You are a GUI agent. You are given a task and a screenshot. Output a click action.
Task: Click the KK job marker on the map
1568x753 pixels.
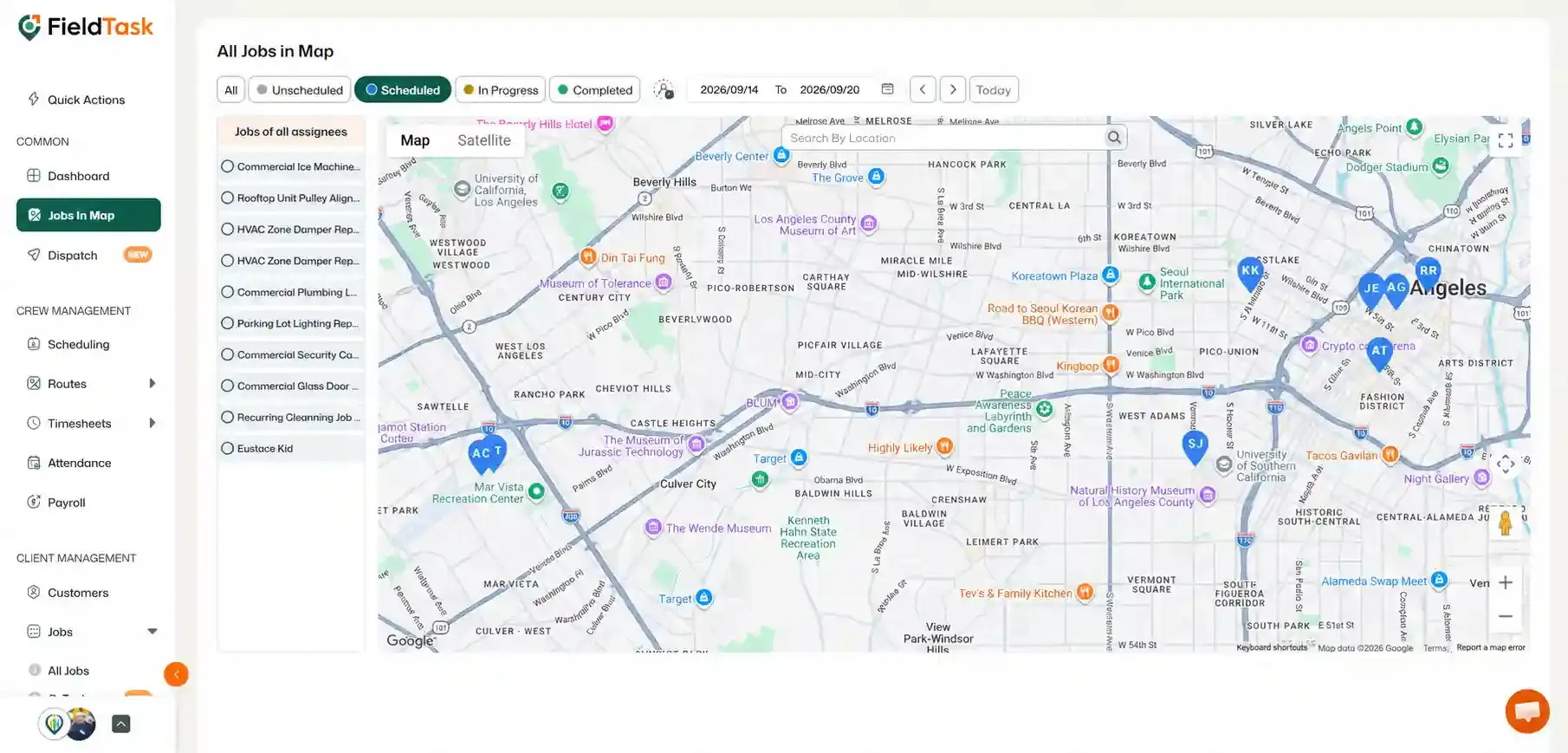click(x=1250, y=273)
